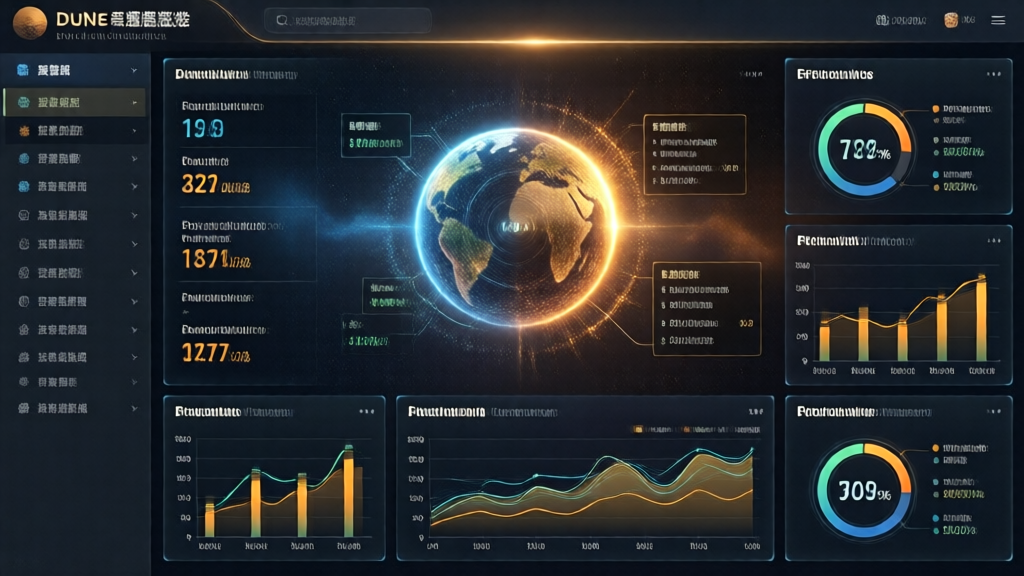The height and width of the screenshot is (576, 1024).
Task: Expand the first sidebar item's chevron
Action: pos(134,71)
